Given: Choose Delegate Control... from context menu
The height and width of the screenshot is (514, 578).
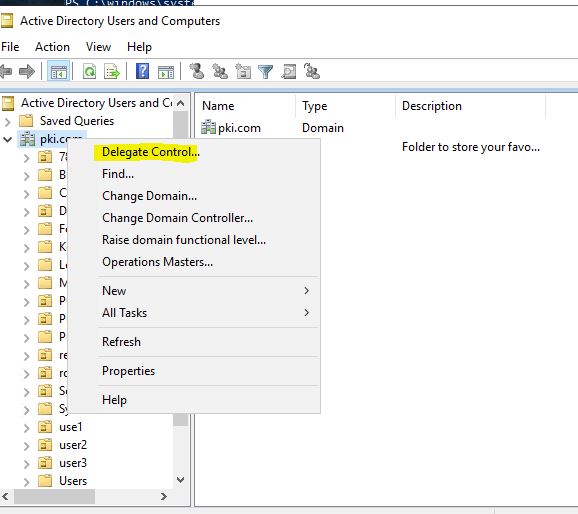Looking at the screenshot, I should pos(151,152).
